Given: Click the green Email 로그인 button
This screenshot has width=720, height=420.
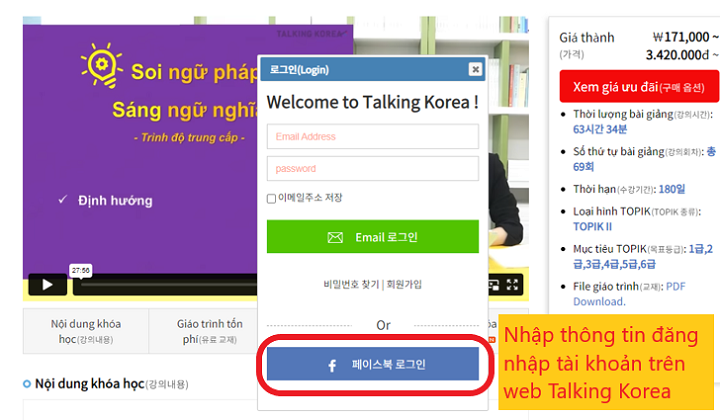Looking at the screenshot, I should [x=372, y=236].
